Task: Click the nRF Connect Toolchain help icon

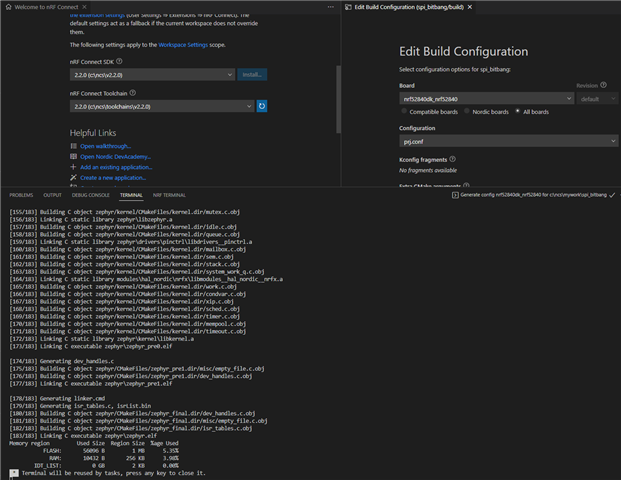Action: click(x=133, y=93)
